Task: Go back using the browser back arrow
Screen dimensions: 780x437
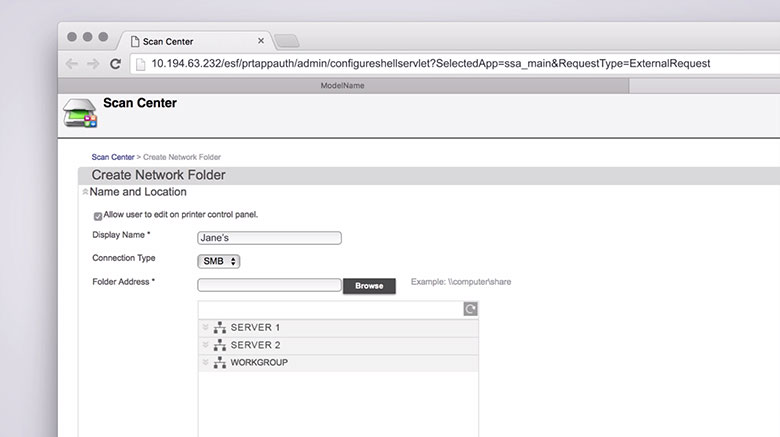Action: click(x=72, y=63)
